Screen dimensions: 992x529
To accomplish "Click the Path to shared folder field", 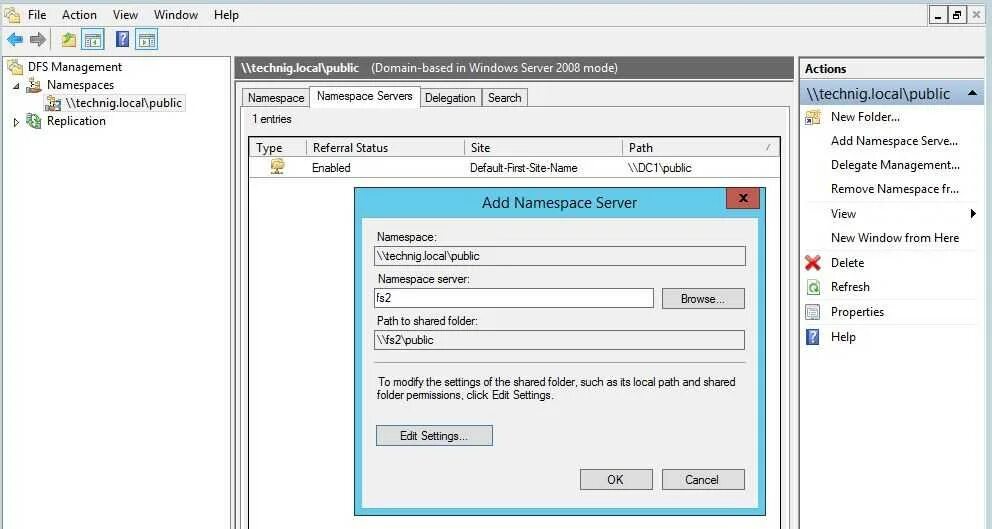I will (x=559, y=340).
